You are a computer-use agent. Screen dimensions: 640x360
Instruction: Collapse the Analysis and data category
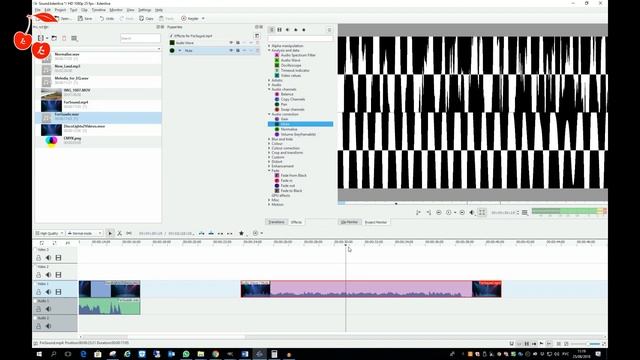coord(269,51)
